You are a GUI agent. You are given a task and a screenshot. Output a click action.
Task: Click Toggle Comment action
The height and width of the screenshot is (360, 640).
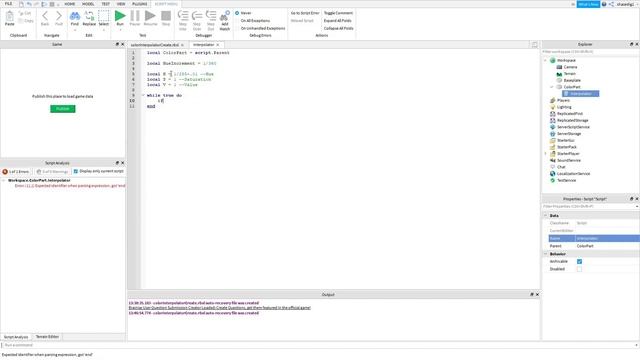338,13
